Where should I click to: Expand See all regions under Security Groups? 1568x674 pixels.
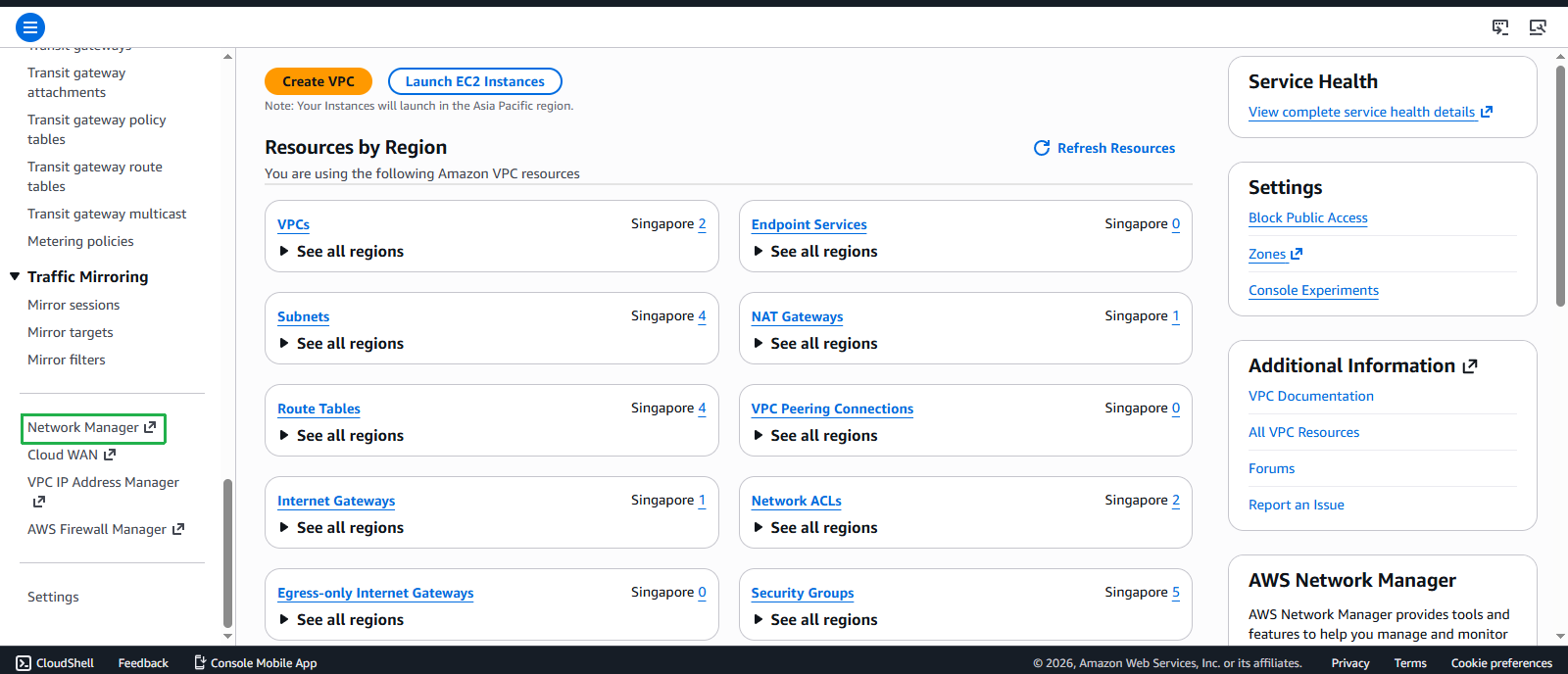click(815, 620)
